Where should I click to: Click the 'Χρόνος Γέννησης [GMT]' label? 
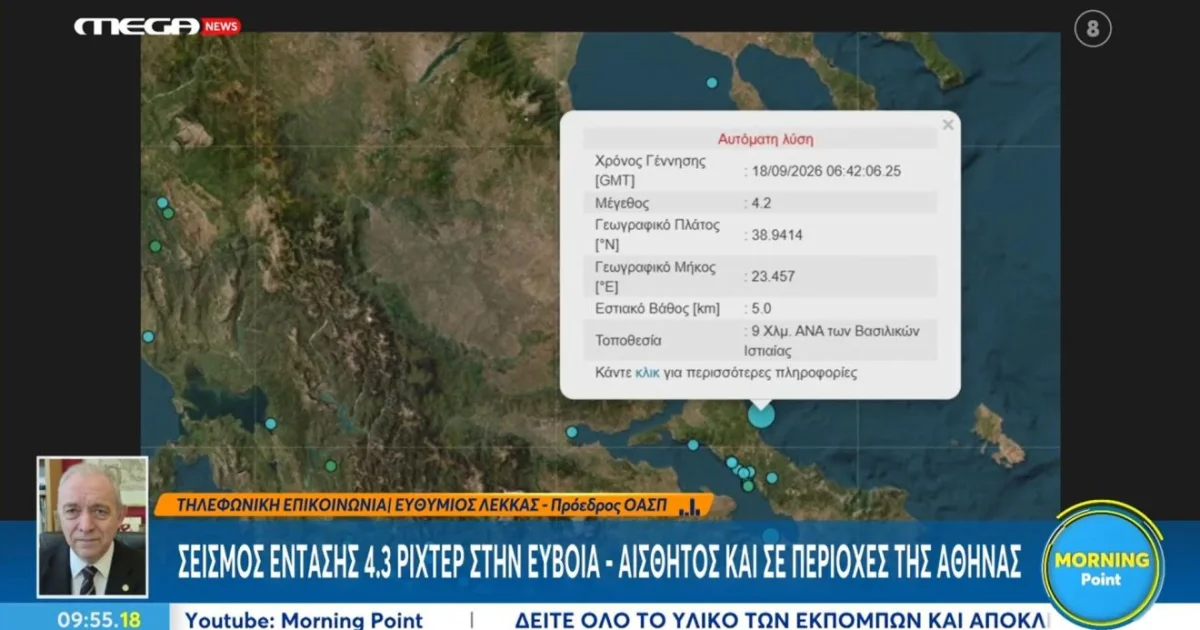pos(651,171)
